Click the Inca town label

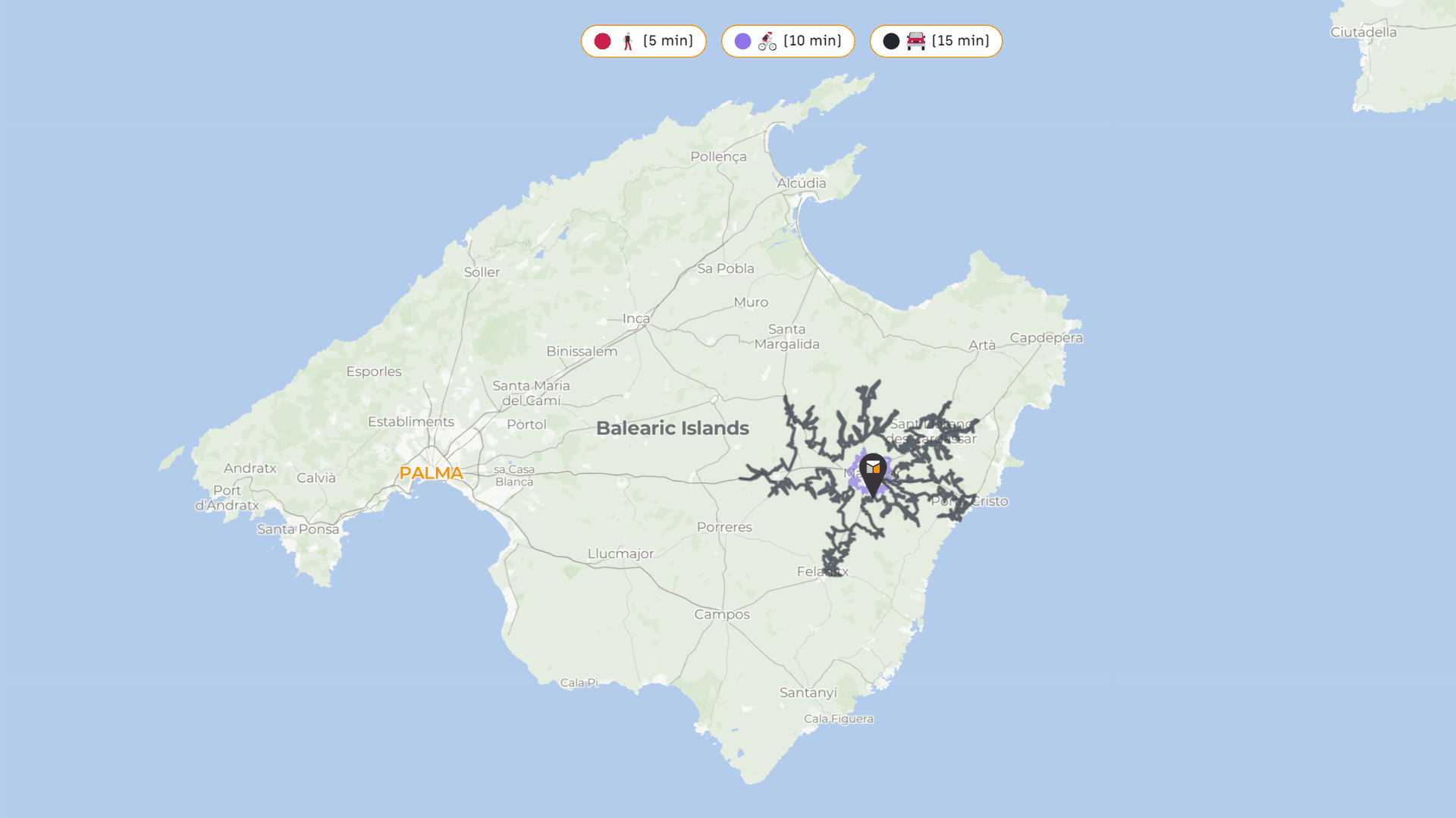tap(636, 318)
